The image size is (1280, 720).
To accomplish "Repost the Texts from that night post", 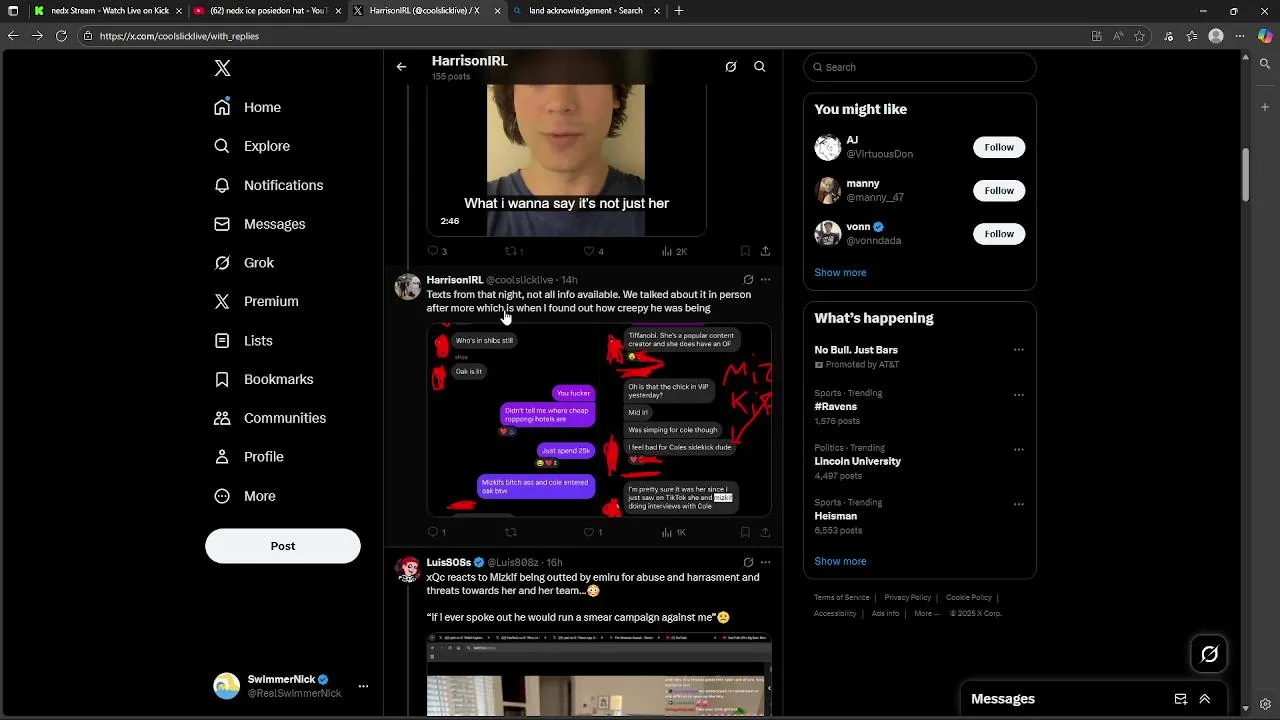I will click(x=511, y=533).
